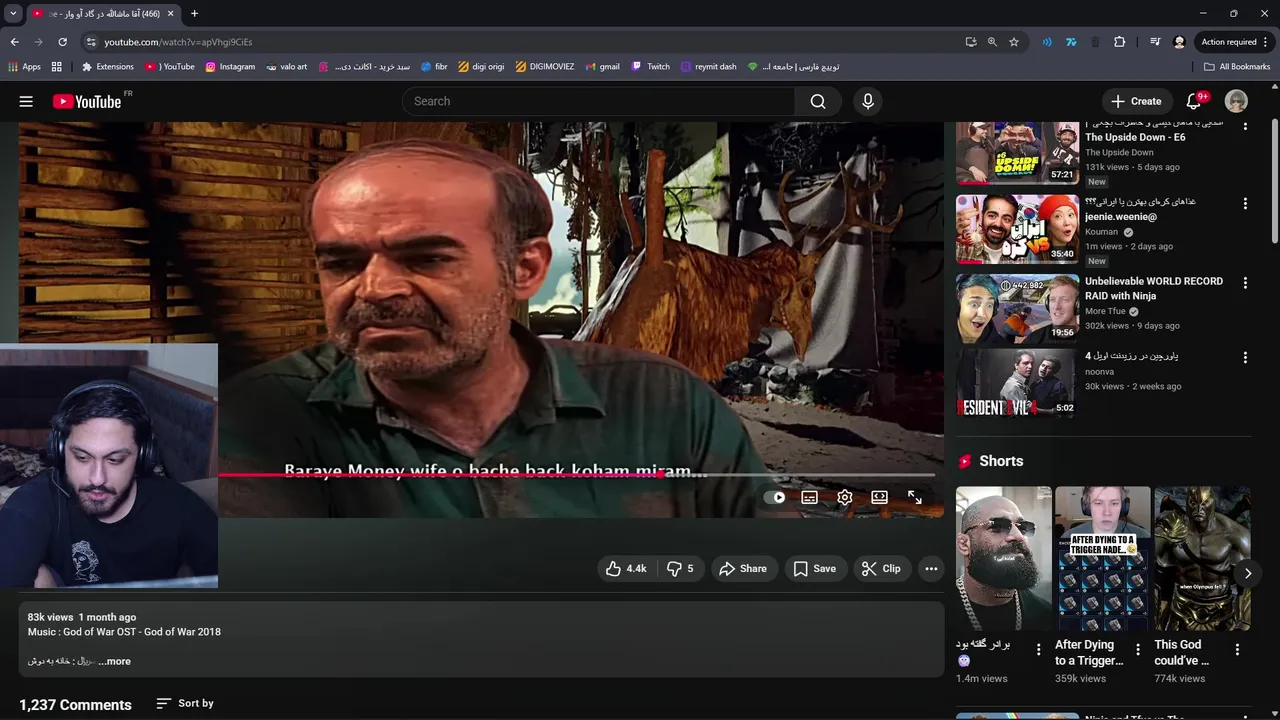Open the Twitch bookmark
The width and height of the screenshot is (1280, 720).
pyautogui.click(x=651, y=67)
